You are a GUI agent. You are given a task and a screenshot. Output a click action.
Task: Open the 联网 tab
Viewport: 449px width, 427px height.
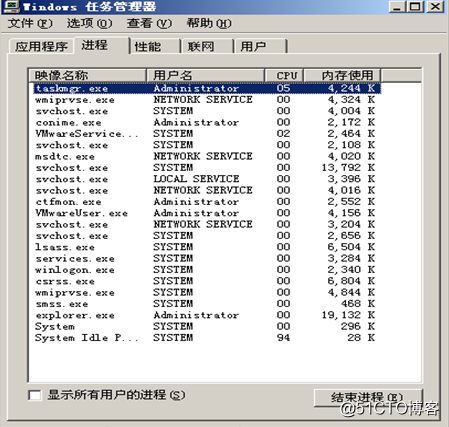tap(208, 46)
